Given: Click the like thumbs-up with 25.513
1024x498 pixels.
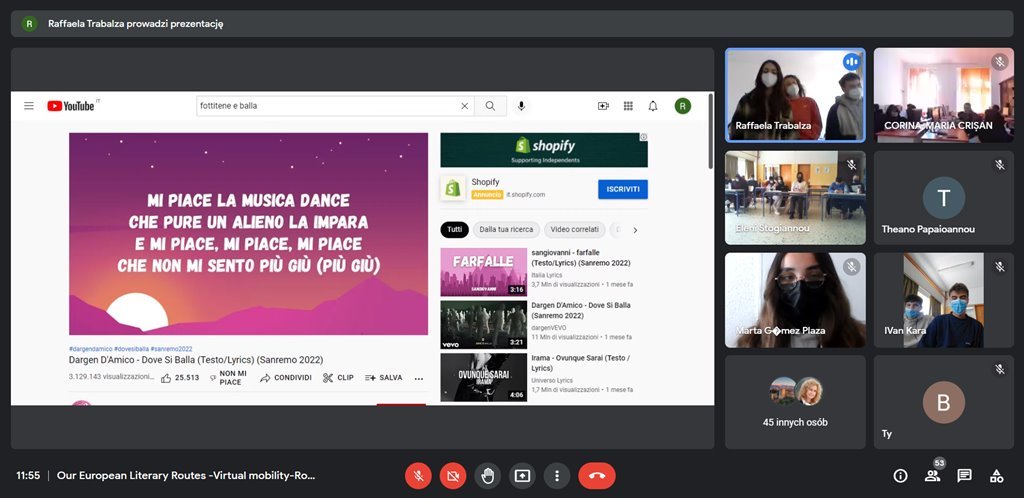Looking at the screenshot, I should (x=180, y=378).
